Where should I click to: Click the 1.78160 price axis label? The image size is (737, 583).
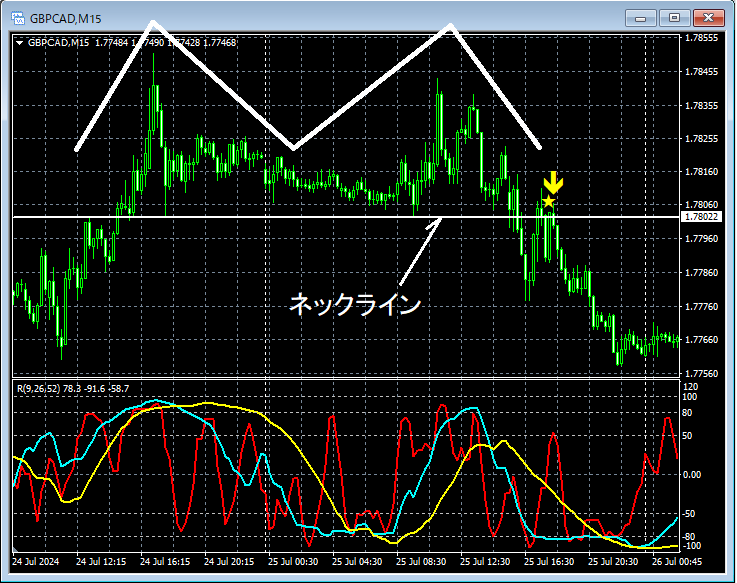[701, 172]
